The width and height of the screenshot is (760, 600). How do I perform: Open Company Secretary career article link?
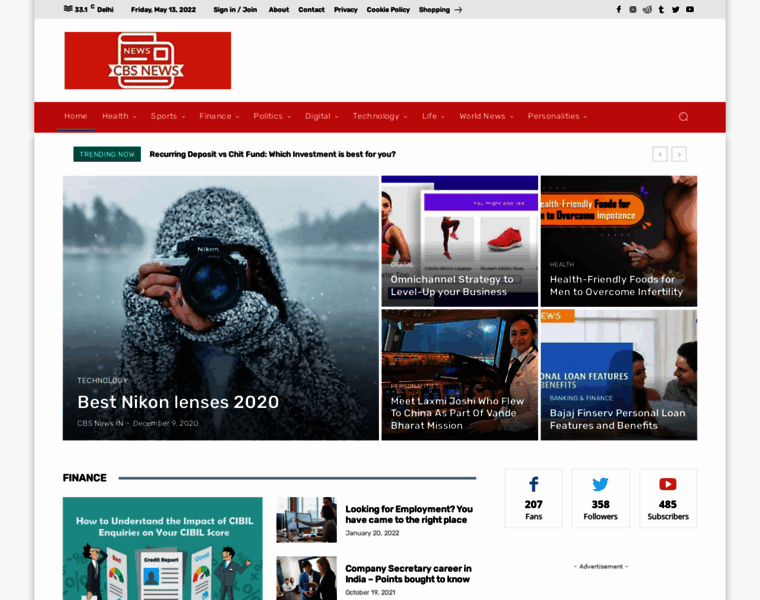click(x=408, y=574)
